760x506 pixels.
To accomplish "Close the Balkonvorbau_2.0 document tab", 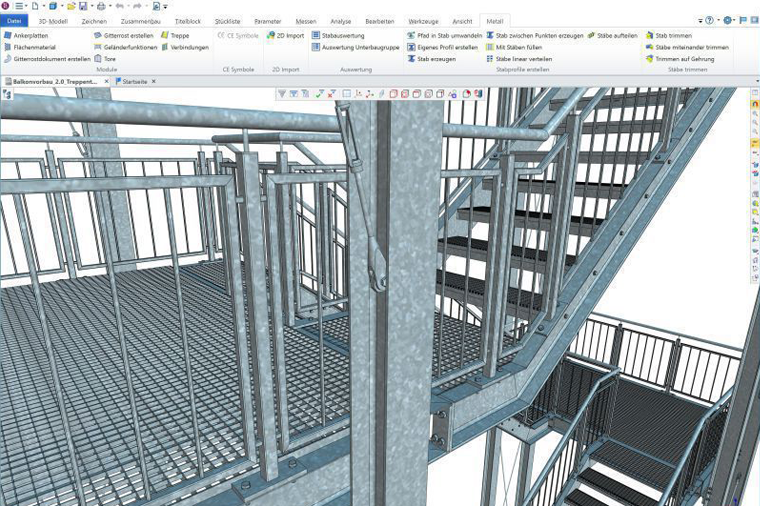I will point(105,80).
